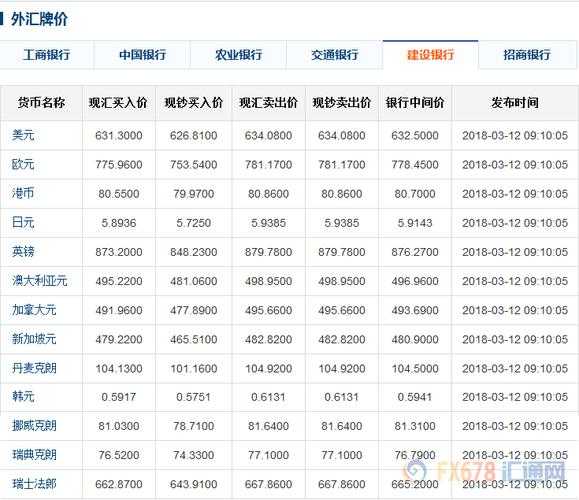This screenshot has height=500, width=579.
Task: Select the 瑞士法郎 现钞买入价 value 643.9100
Action: pos(193,484)
